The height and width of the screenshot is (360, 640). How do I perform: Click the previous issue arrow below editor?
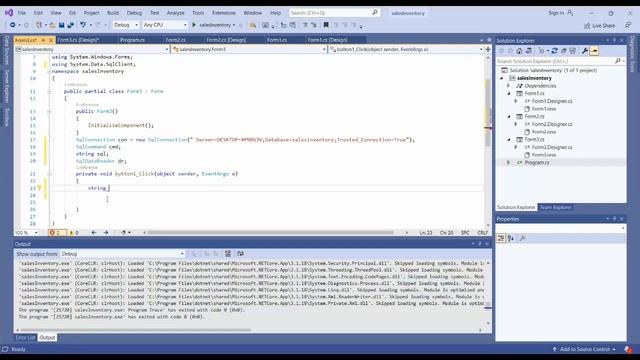coord(94,233)
